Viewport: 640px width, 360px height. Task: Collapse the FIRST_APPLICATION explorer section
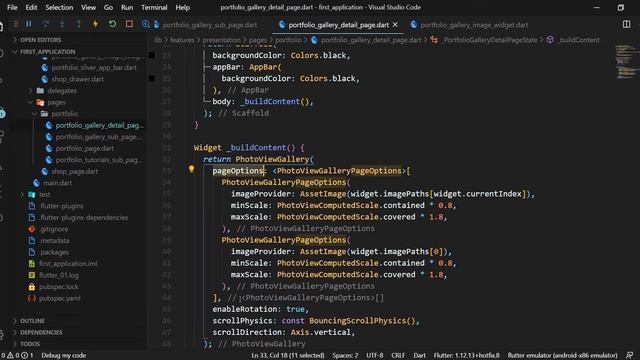pyautogui.click(x=48, y=52)
